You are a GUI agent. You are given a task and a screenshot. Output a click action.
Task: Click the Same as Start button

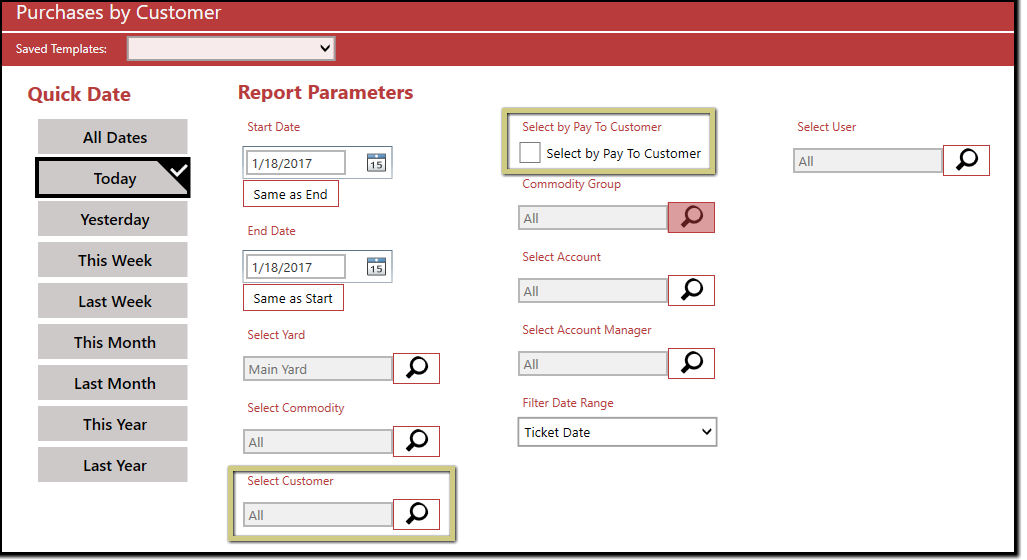(x=293, y=298)
